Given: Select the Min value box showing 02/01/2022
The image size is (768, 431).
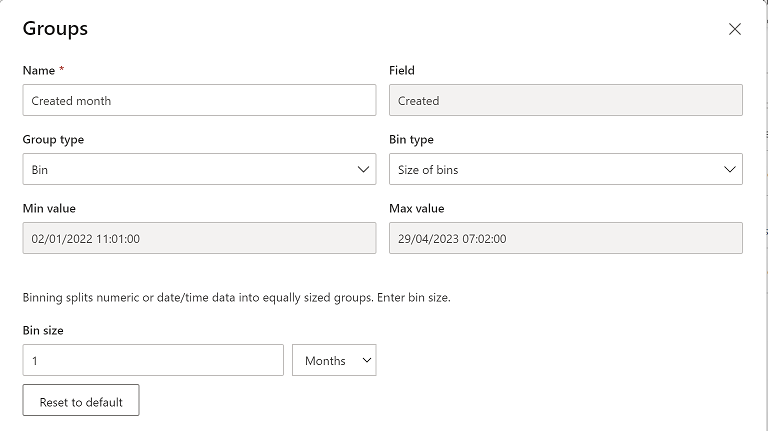Looking at the screenshot, I should 199,238.
